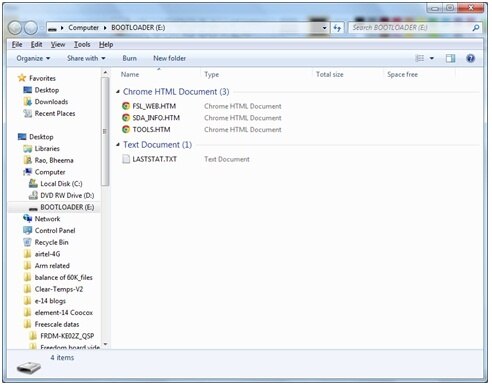
Task: Click the Local Disk (C:) drive icon
Action: coord(33,183)
